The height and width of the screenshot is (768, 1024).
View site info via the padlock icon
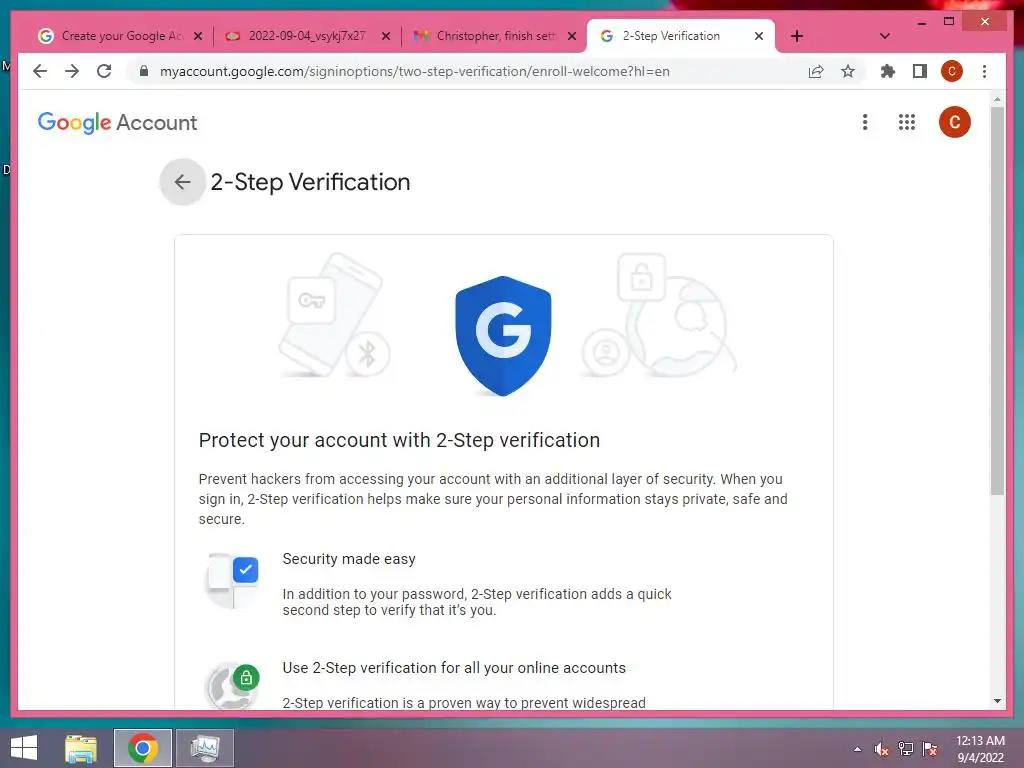click(x=144, y=71)
